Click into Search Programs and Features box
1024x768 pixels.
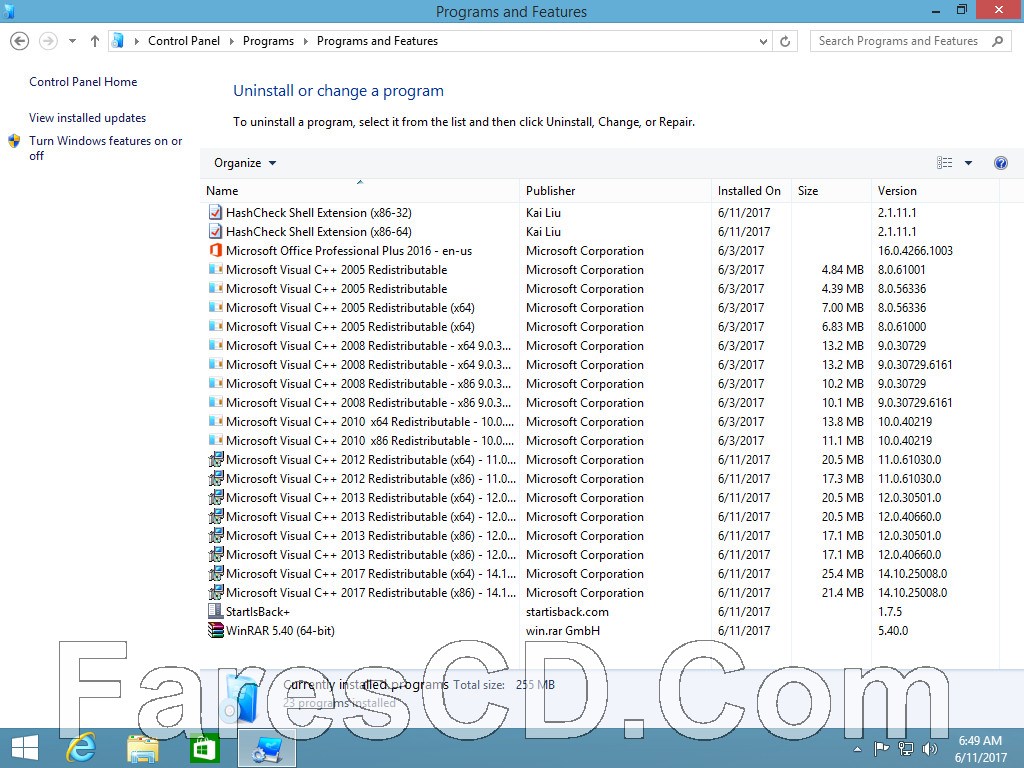click(x=898, y=41)
